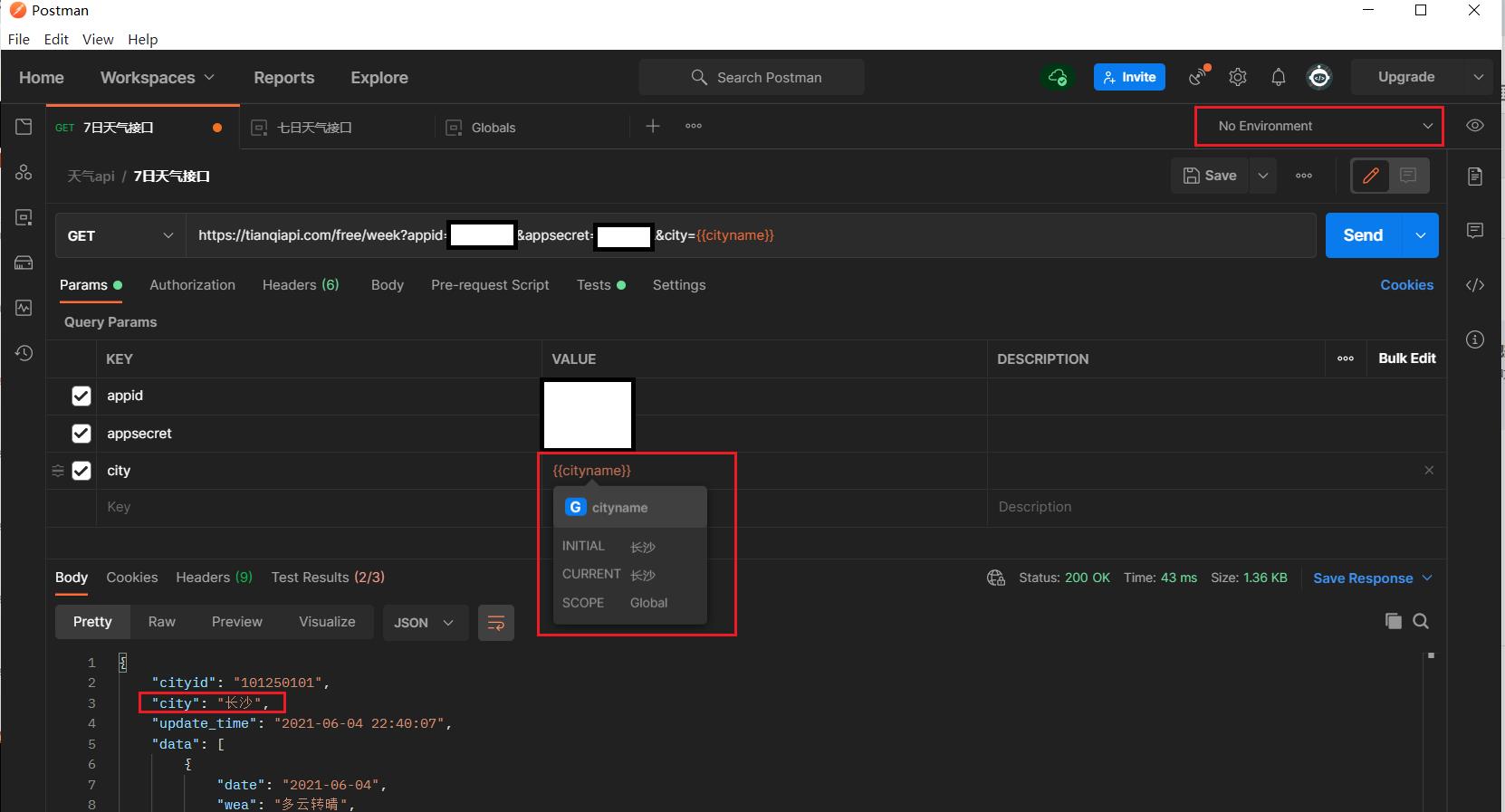Open the Test Results (2/3) tab
The image size is (1505, 812).
pyautogui.click(x=328, y=578)
